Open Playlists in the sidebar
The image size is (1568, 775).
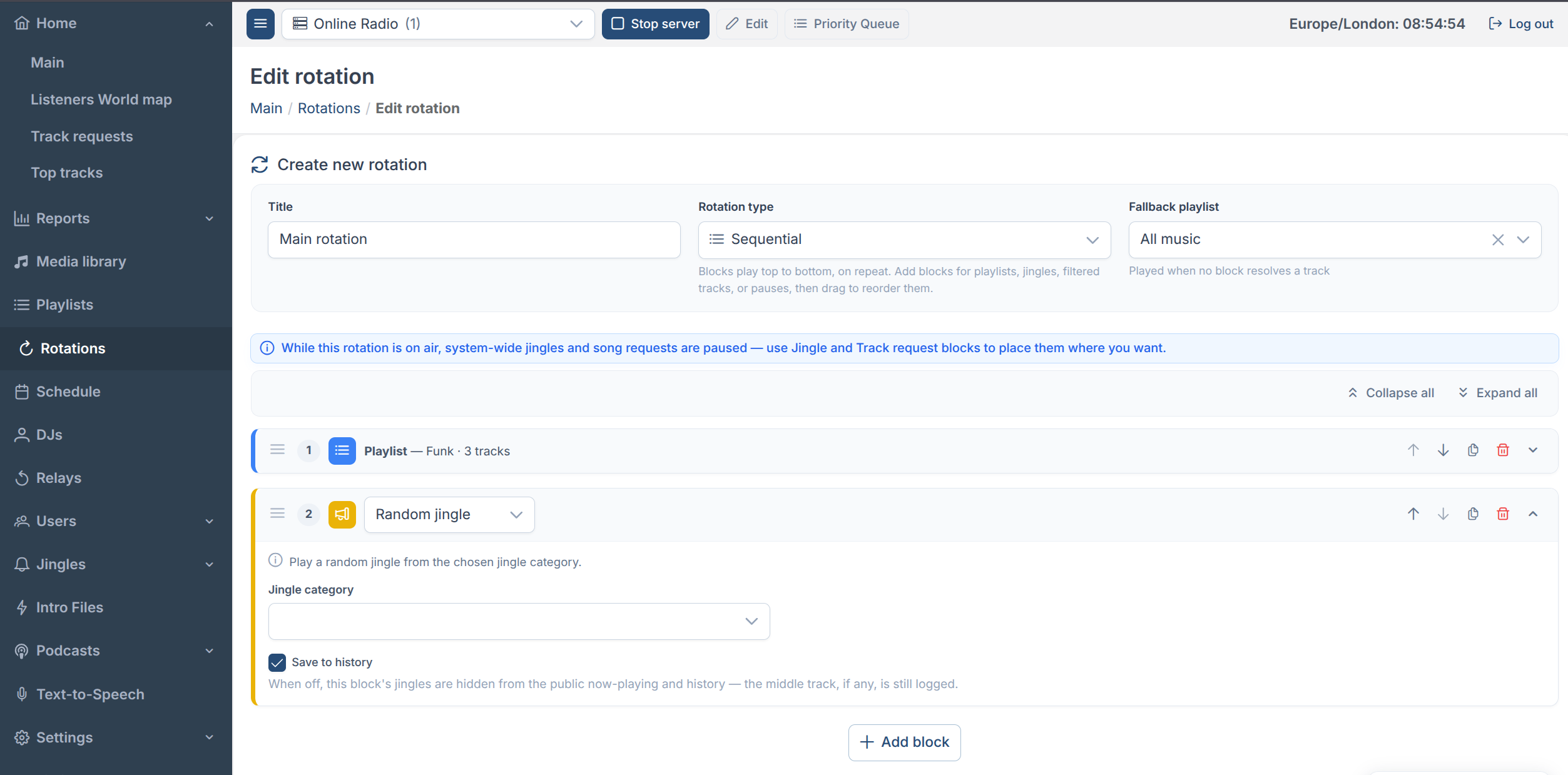(64, 305)
